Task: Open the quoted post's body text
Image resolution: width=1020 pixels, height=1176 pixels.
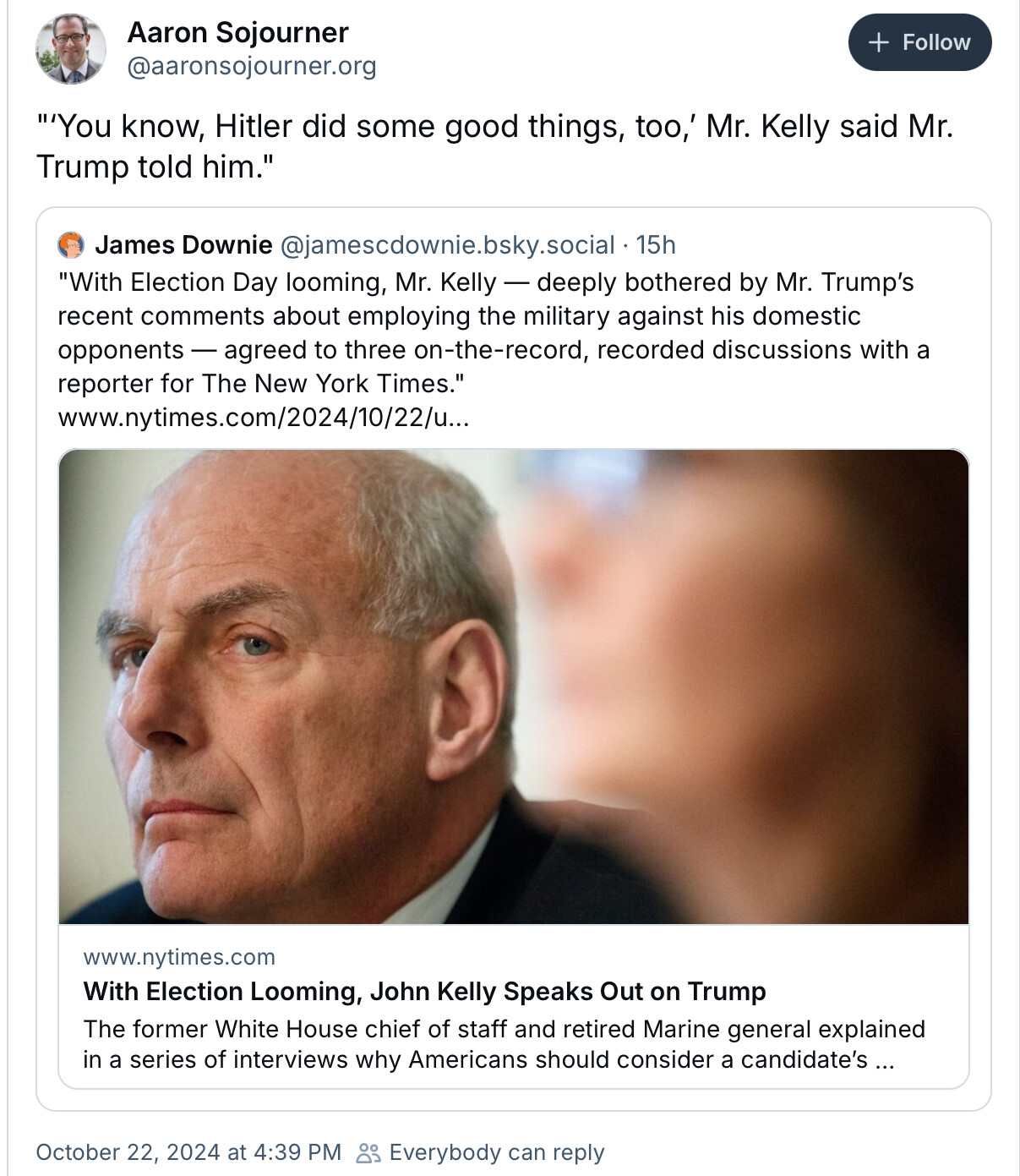Action: point(493,332)
